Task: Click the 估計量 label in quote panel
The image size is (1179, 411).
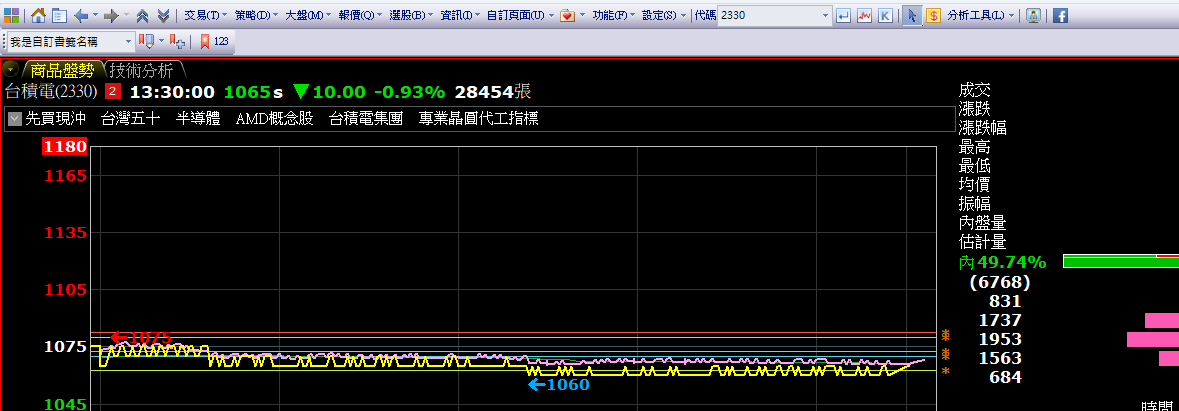Action: tap(983, 242)
